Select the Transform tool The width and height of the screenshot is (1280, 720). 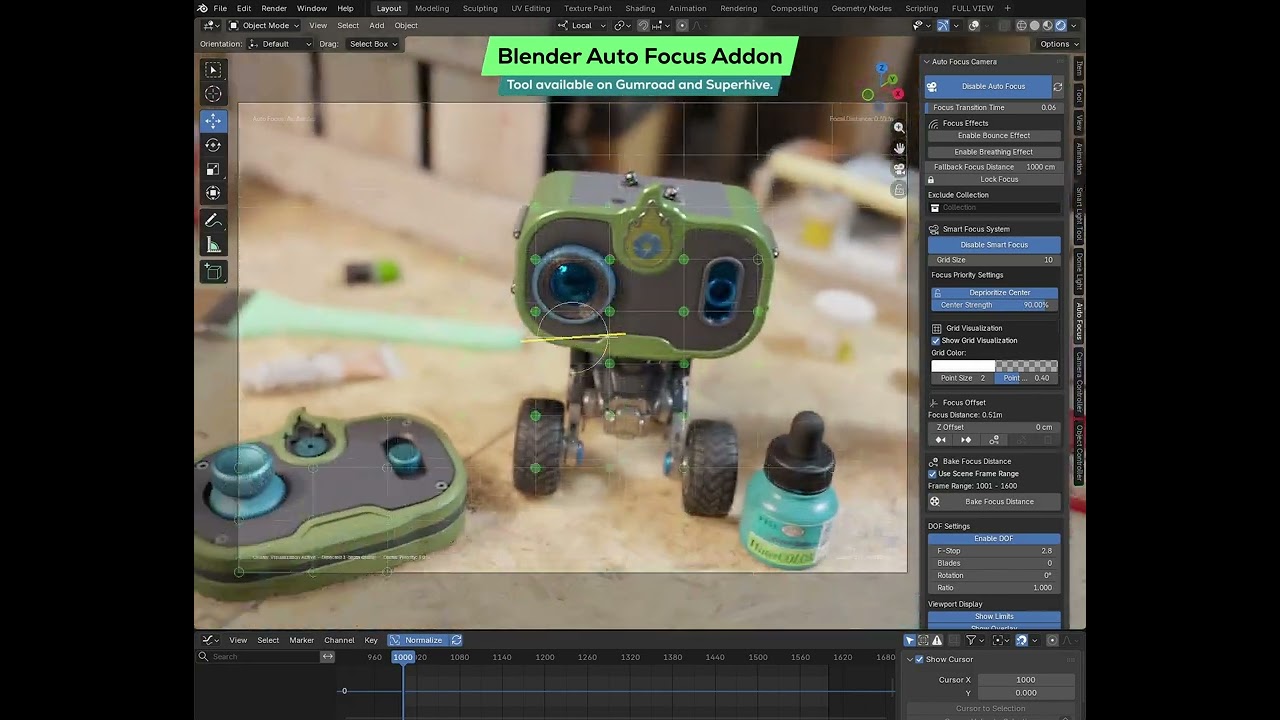(x=213, y=193)
